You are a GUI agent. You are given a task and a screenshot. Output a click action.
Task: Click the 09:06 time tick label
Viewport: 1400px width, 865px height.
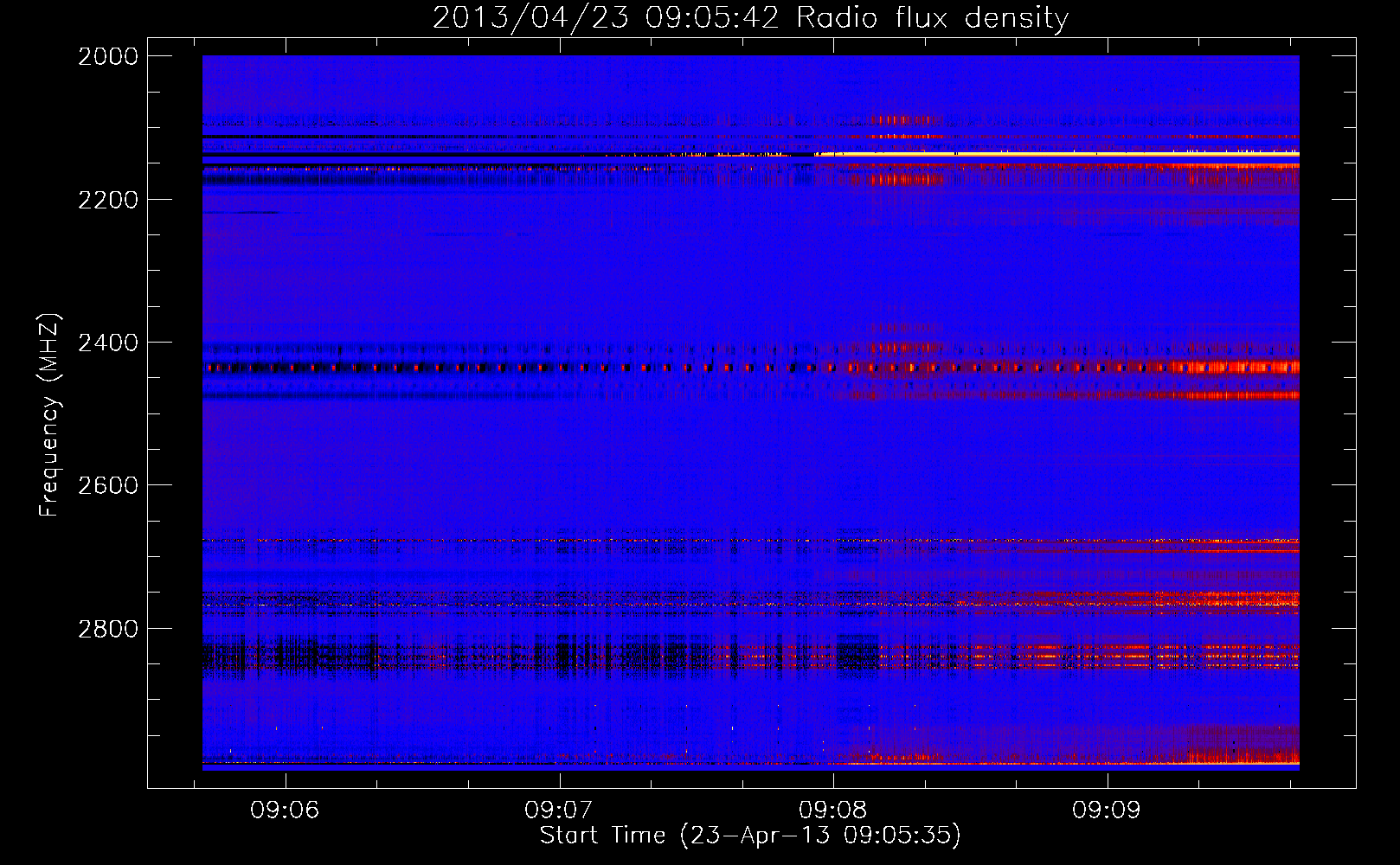tap(285, 810)
